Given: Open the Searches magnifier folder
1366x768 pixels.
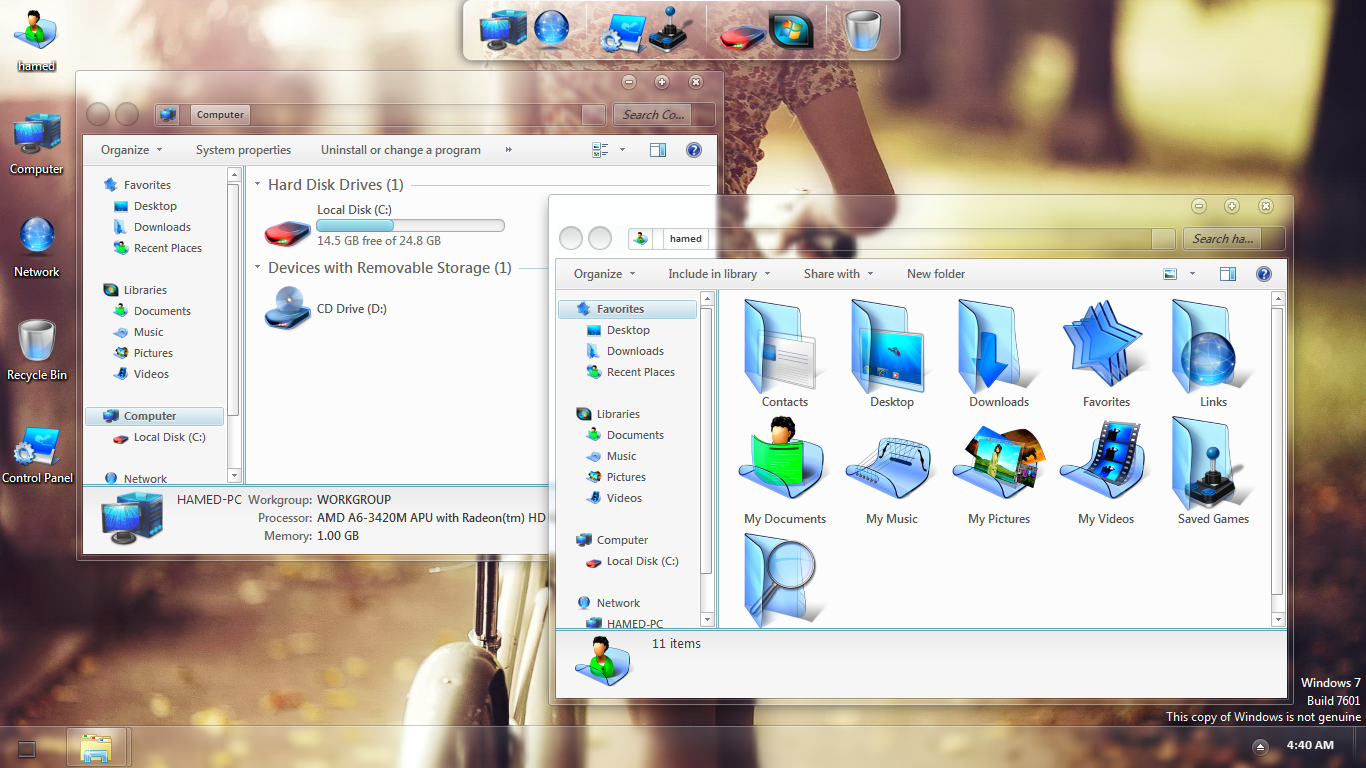Looking at the screenshot, I should 780,578.
